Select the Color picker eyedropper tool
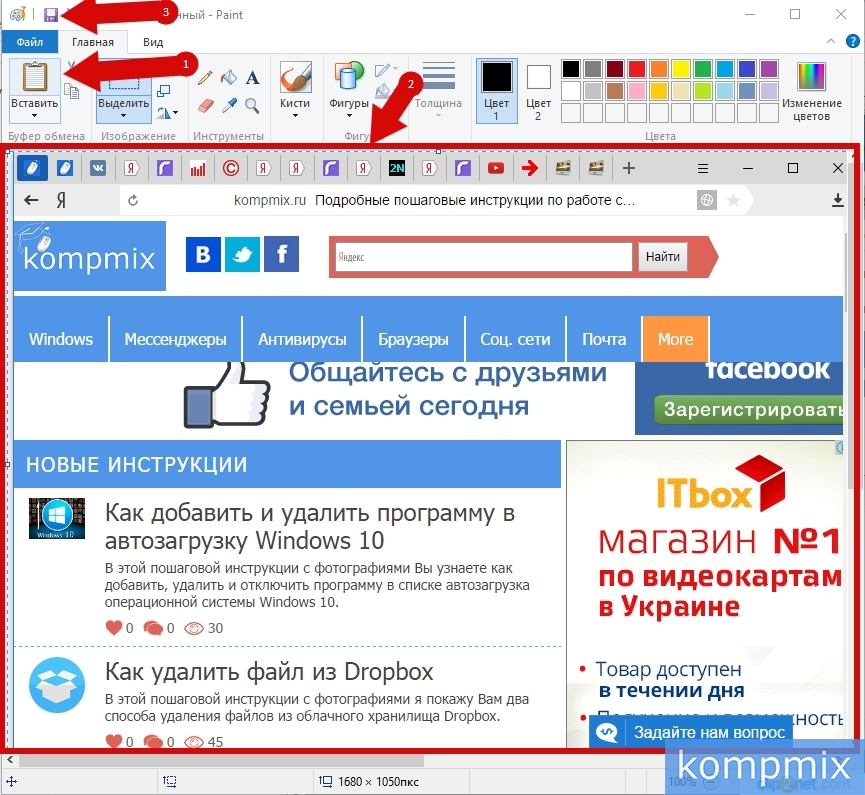Screen dimensions: 865x795 click(229, 105)
